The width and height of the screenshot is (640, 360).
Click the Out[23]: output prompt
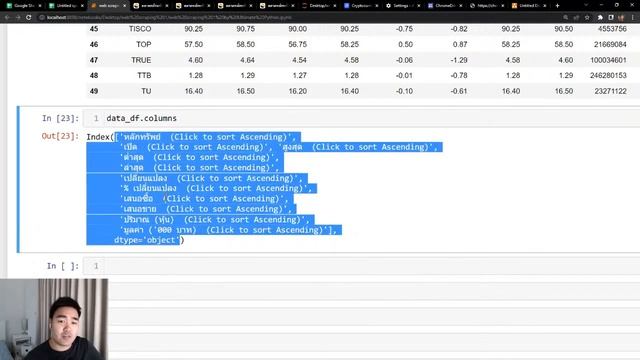[x=60, y=136]
